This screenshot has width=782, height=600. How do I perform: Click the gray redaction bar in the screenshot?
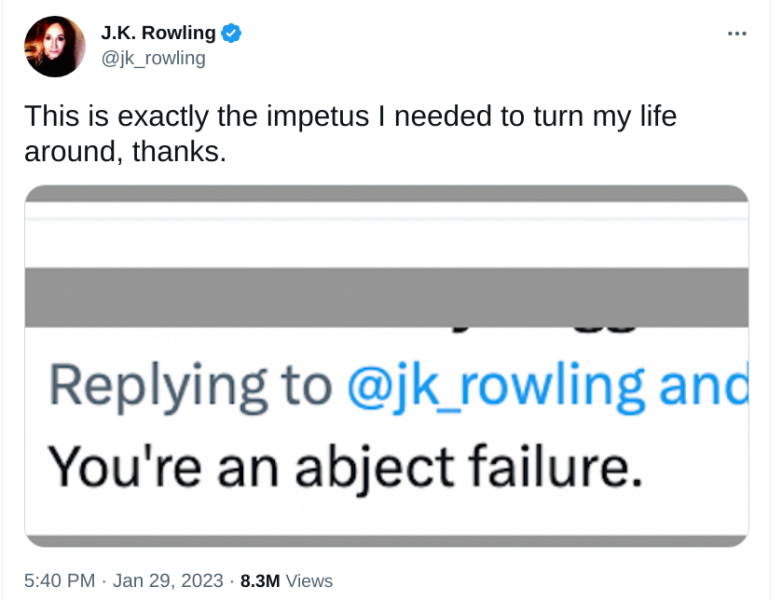click(x=386, y=297)
